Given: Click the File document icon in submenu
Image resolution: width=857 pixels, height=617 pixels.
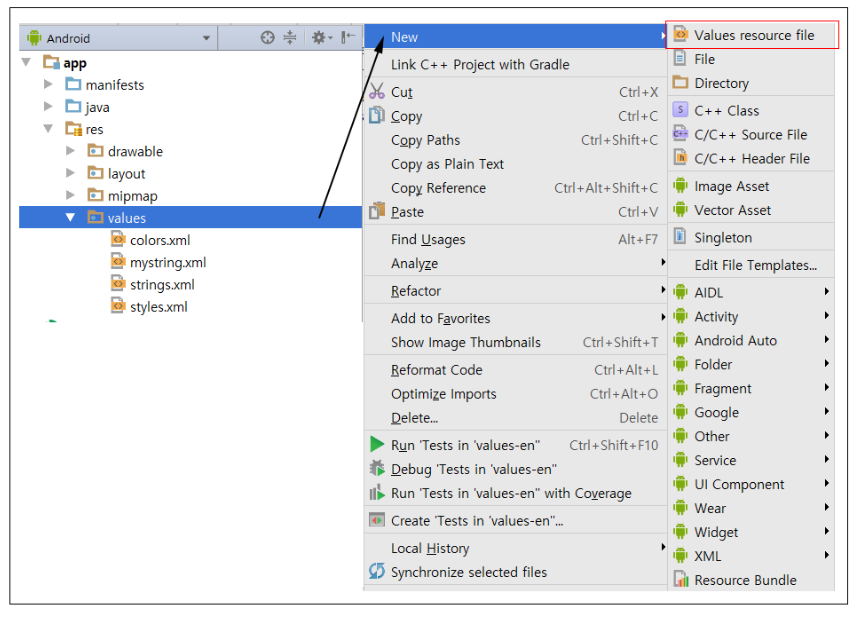Looking at the screenshot, I should point(680,58).
